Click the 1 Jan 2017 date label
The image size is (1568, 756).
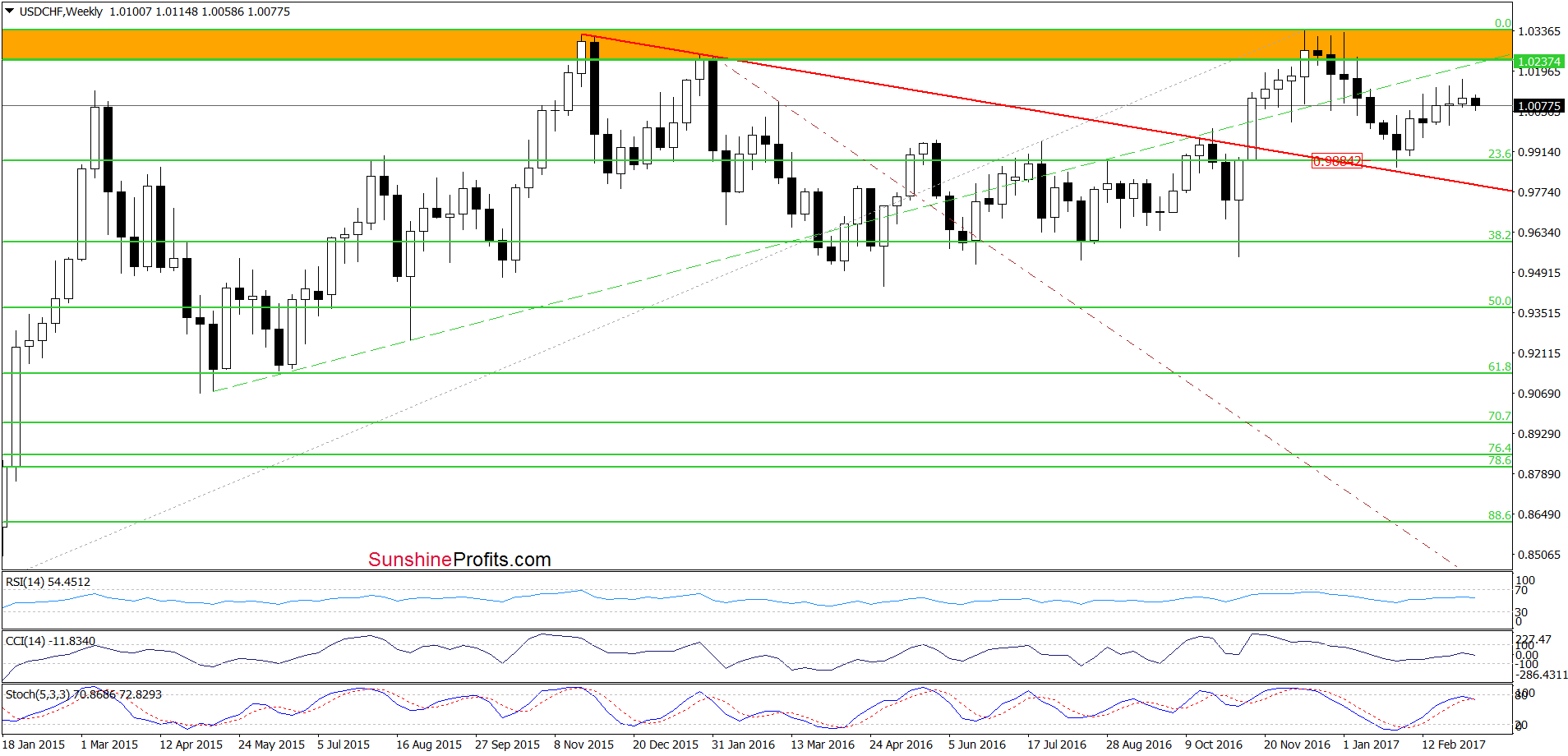click(x=1371, y=744)
